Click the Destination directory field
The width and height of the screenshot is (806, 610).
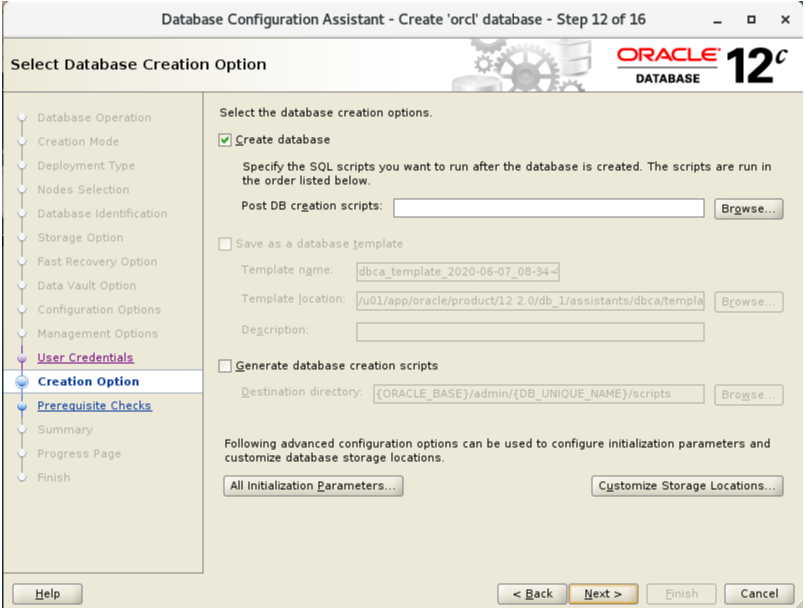(539, 394)
